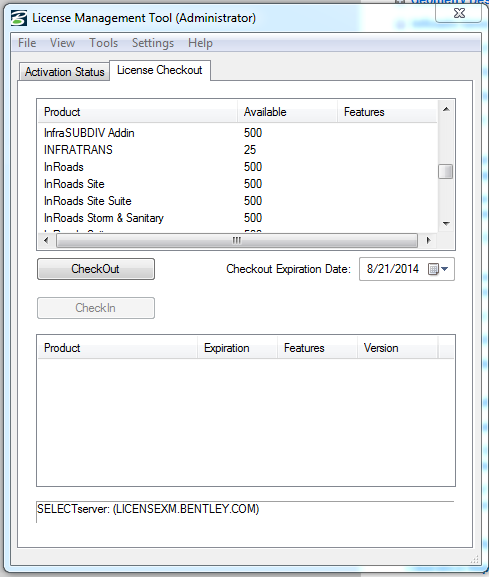489x577 pixels.
Task: Select the InRoads Storm & Sanitary row
Action: pos(238,217)
